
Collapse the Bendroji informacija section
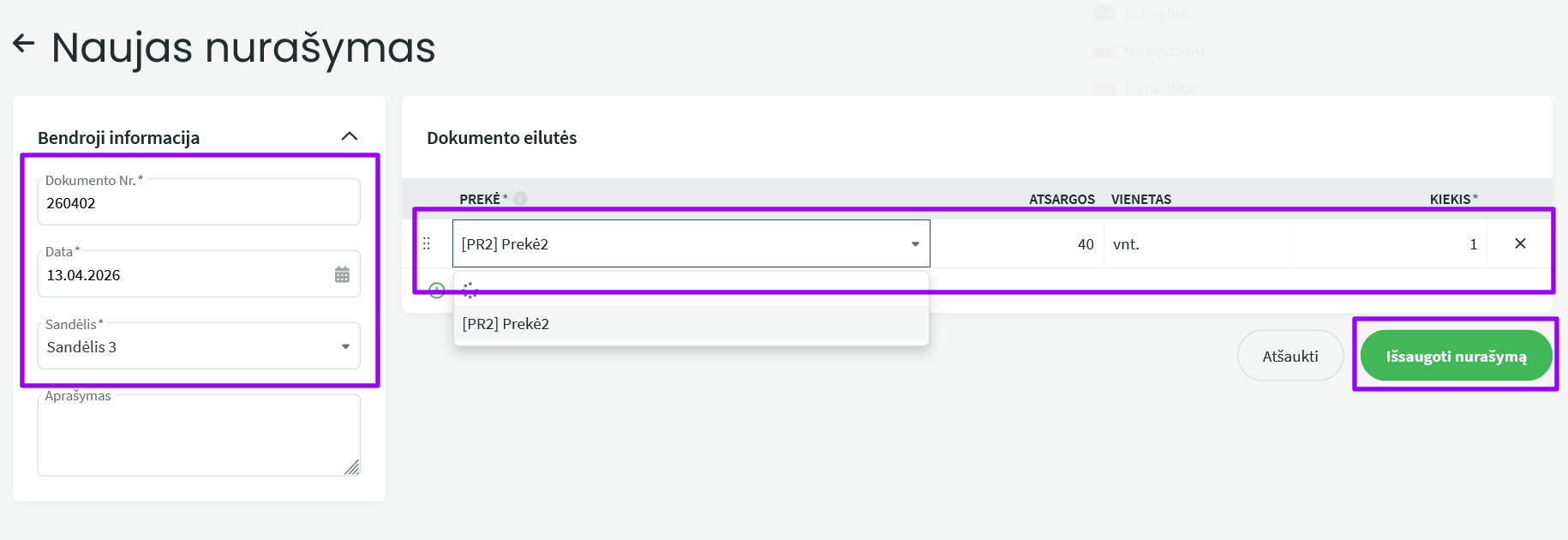(350, 136)
